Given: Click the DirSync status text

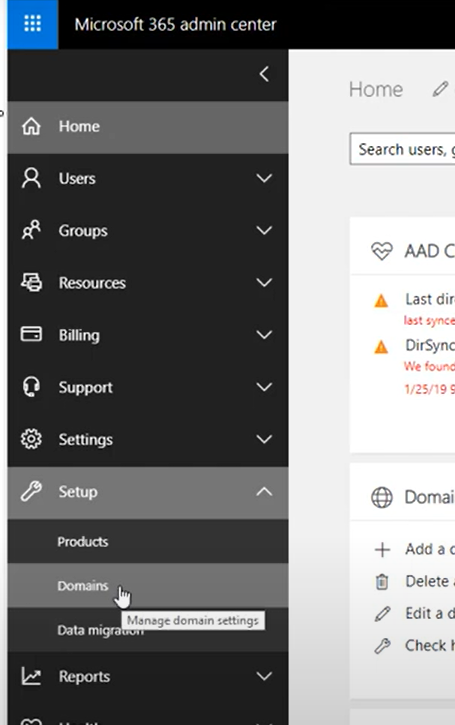Looking at the screenshot, I should point(430,345).
